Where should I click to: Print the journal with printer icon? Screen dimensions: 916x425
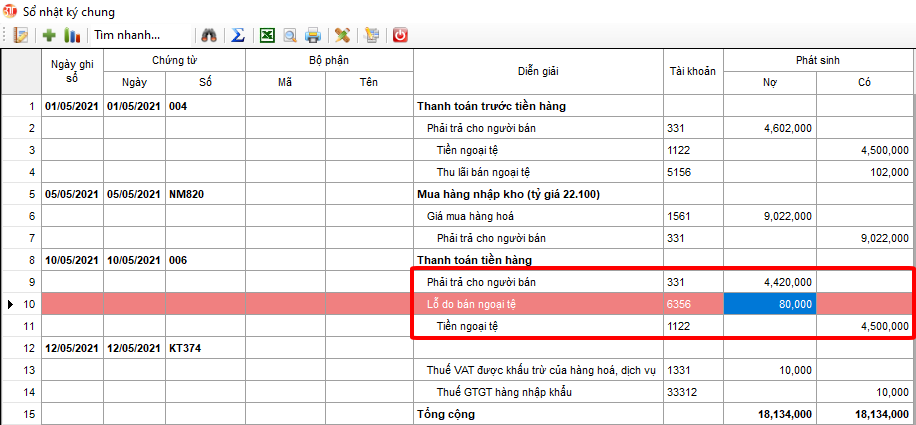pos(313,36)
